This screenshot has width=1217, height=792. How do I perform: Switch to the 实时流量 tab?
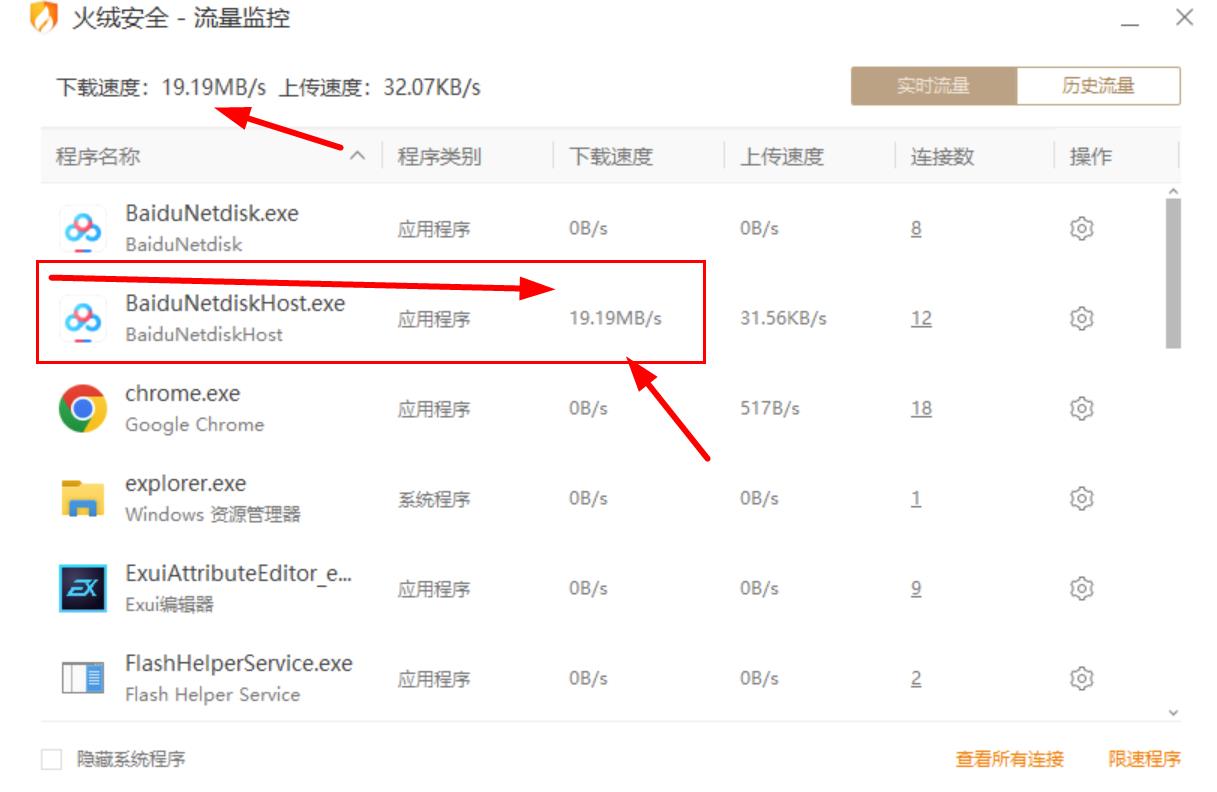tap(934, 86)
